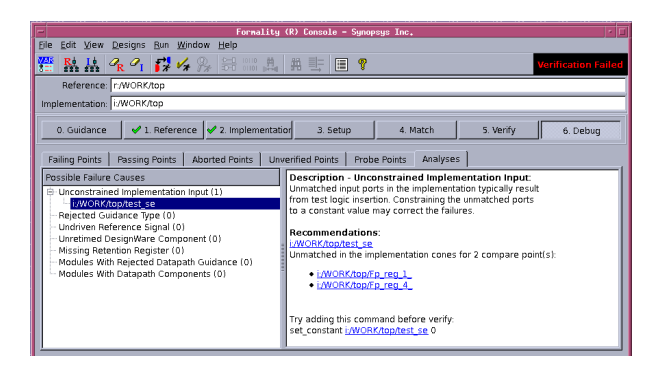Click the greyed list lines toolbar icon
Screen dimensions: 666x379
(316, 65)
